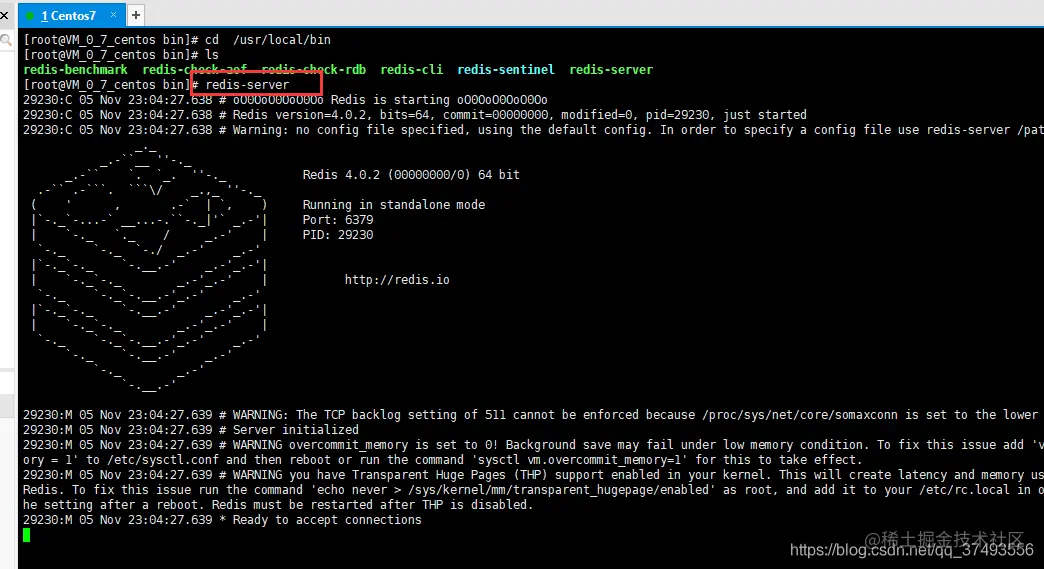This screenshot has width=1044, height=569.
Task: Open a new session tab with plus button
Action: pyautogui.click(x=136, y=15)
